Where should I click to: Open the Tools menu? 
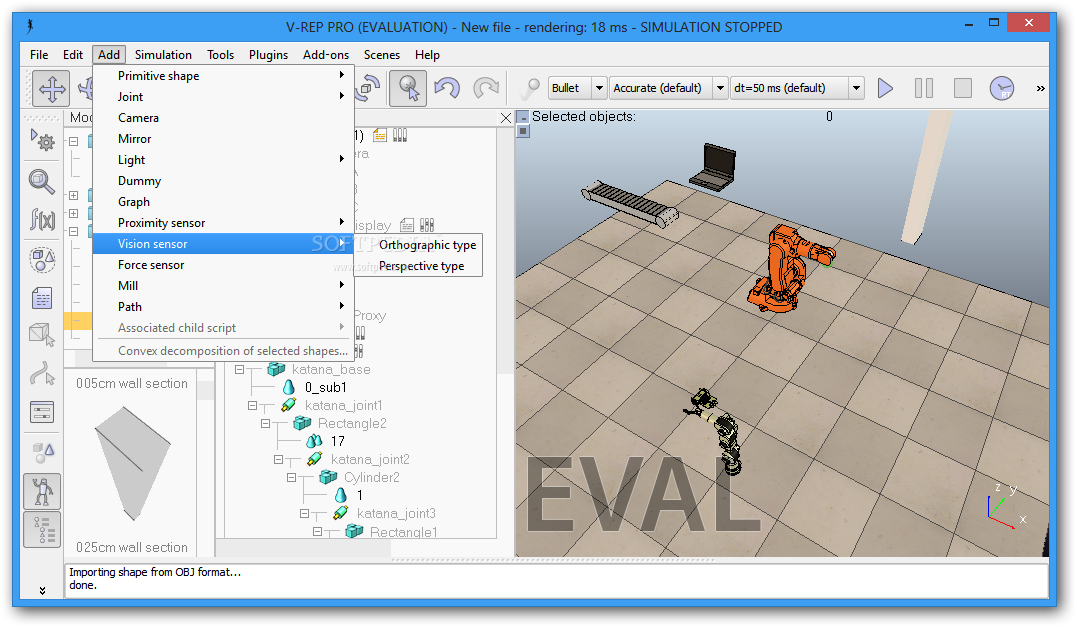pos(220,54)
